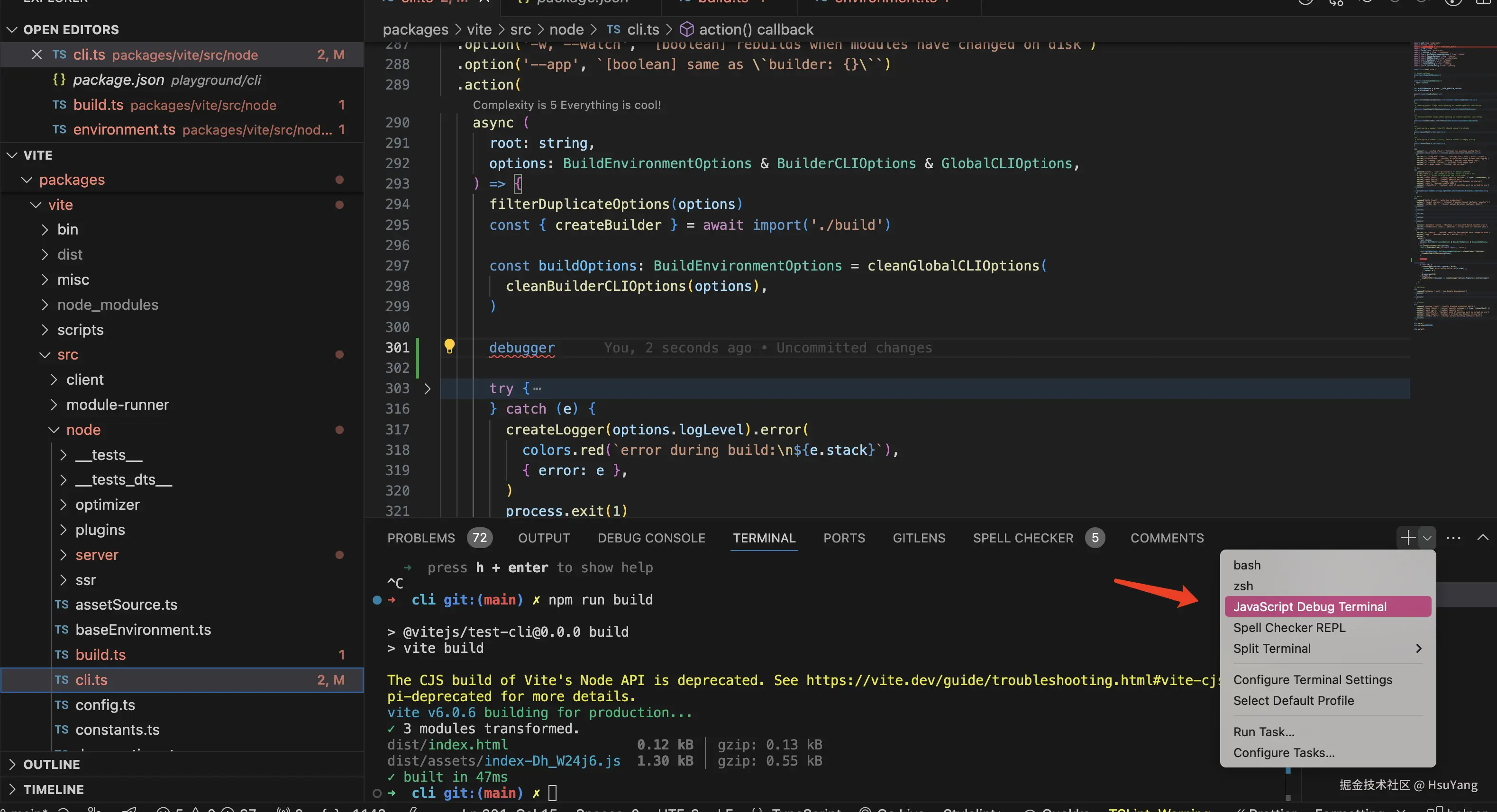
Task: Click the package.json braces file icon
Action: (59, 80)
